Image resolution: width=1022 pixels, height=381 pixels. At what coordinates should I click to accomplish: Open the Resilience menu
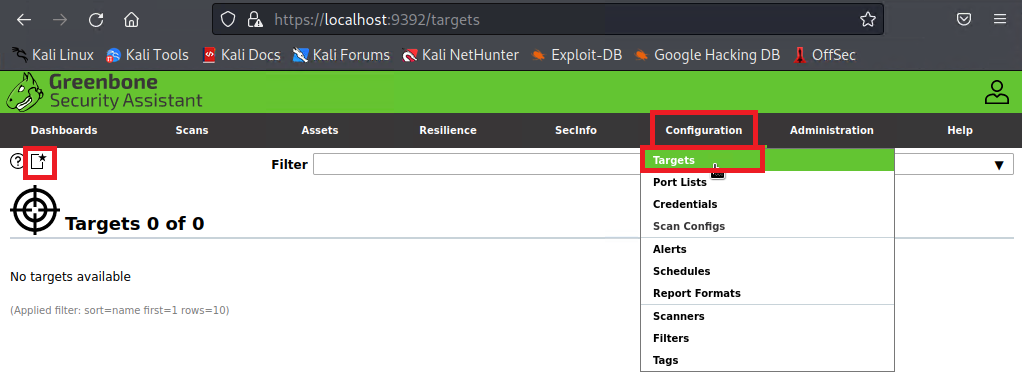448,130
